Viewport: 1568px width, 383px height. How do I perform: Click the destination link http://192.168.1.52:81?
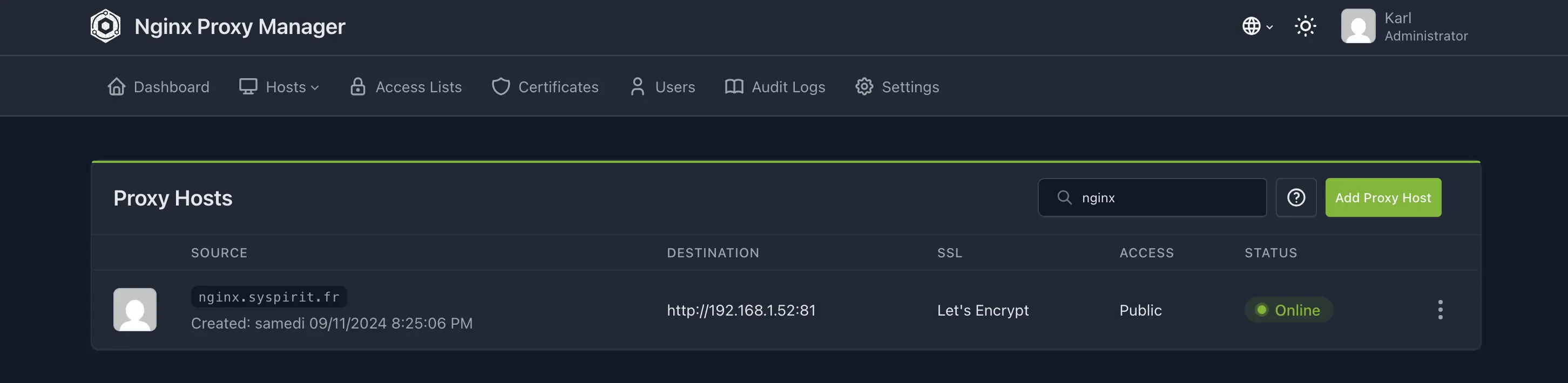[741, 310]
